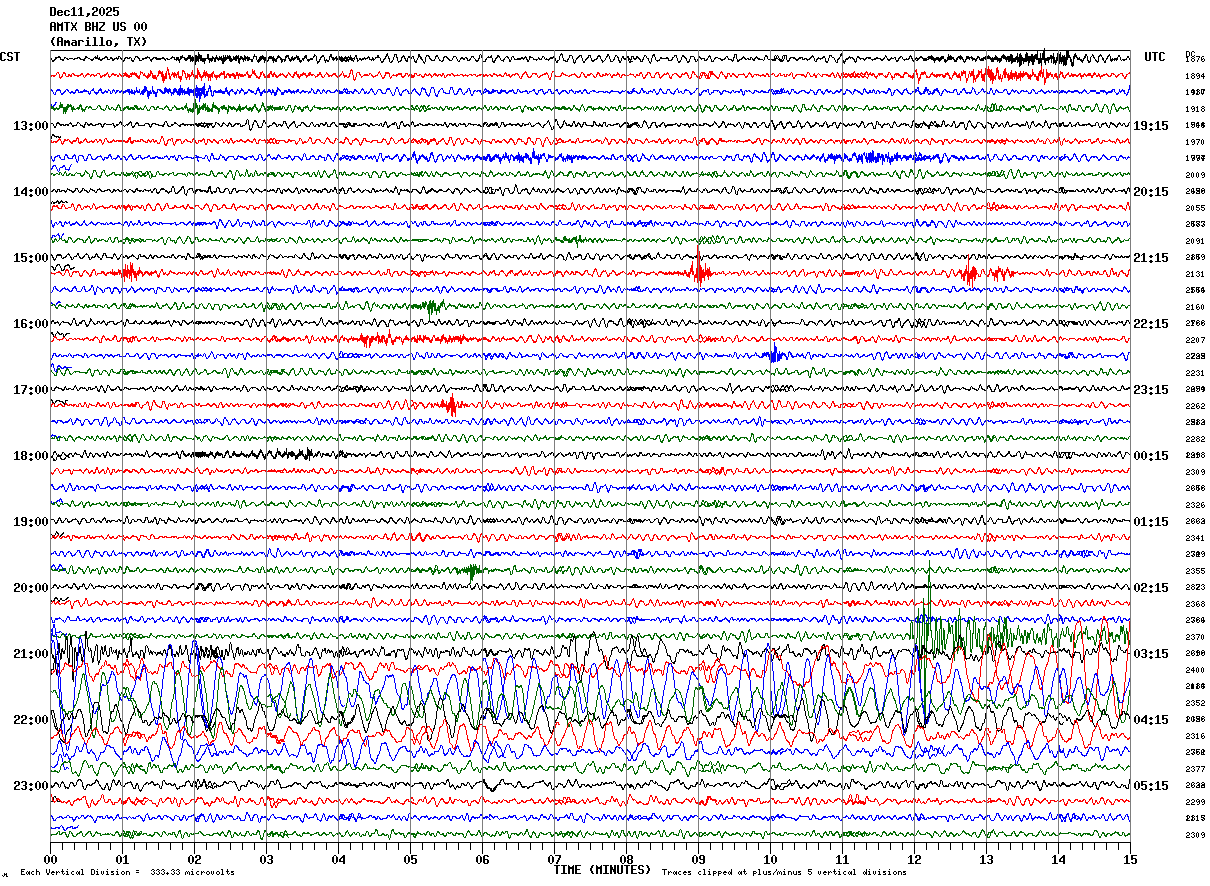Click the 23:00 CST time label
The height and width of the screenshot is (886, 1210).
(30, 786)
